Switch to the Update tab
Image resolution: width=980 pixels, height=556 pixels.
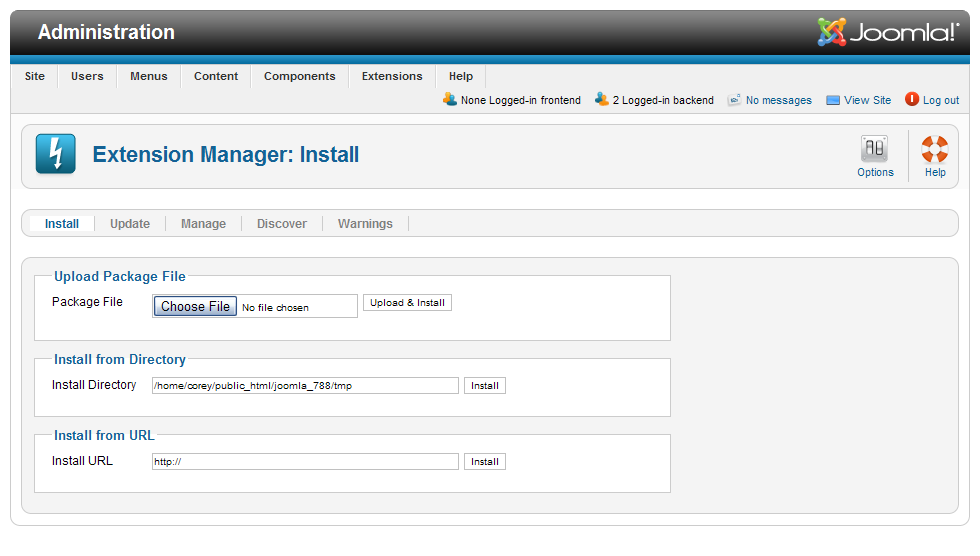coord(130,224)
